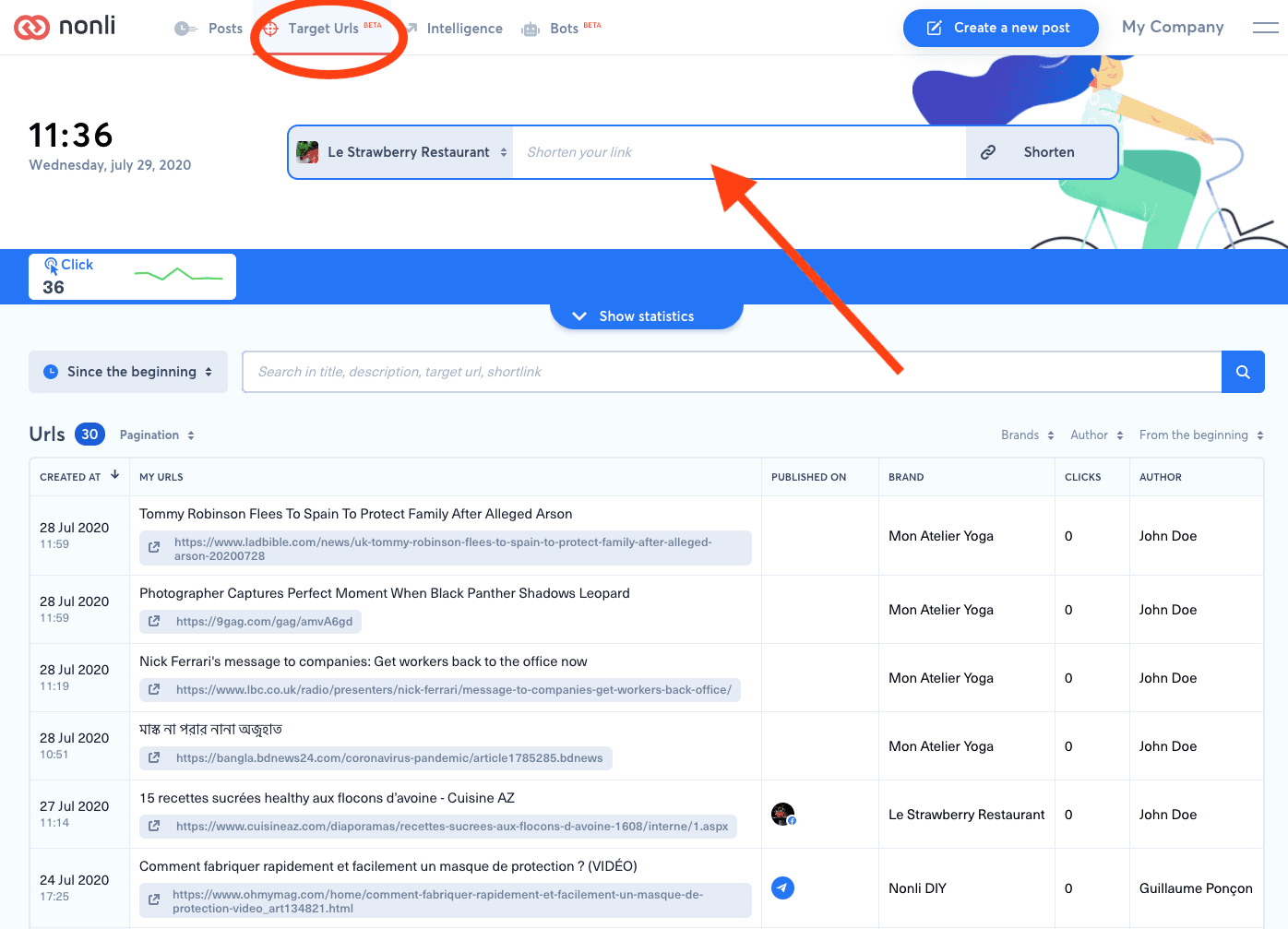Click the search magnifier button

coord(1243,372)
